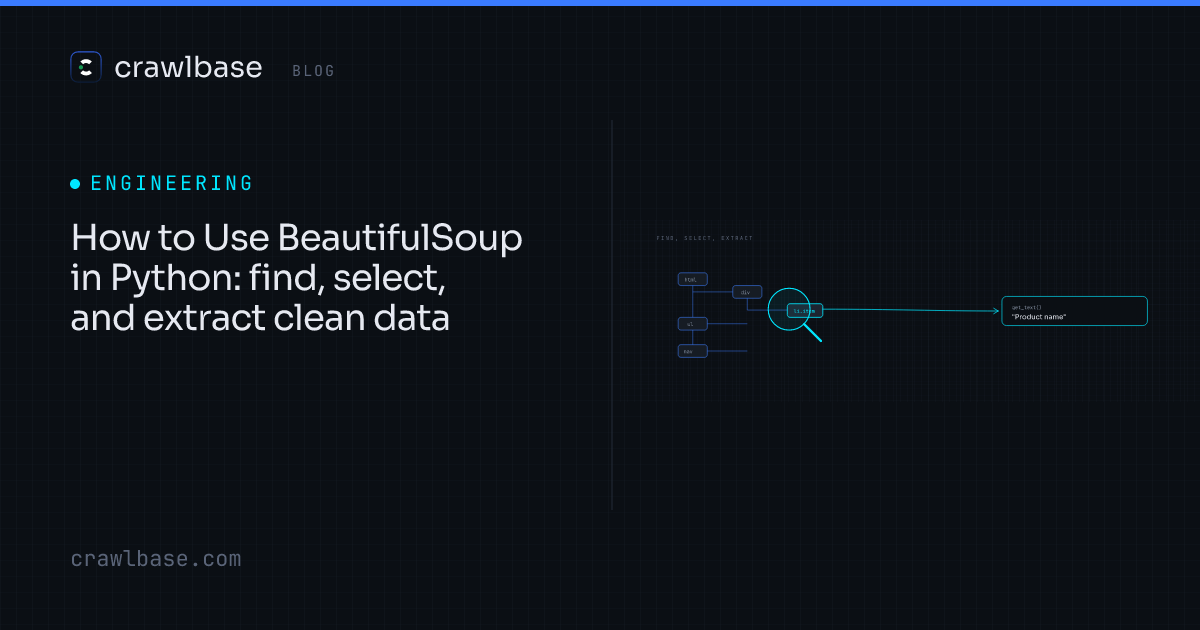Open the crawlbase.com footer URL
Viewport: 1200px width, 630px height.
156,559
